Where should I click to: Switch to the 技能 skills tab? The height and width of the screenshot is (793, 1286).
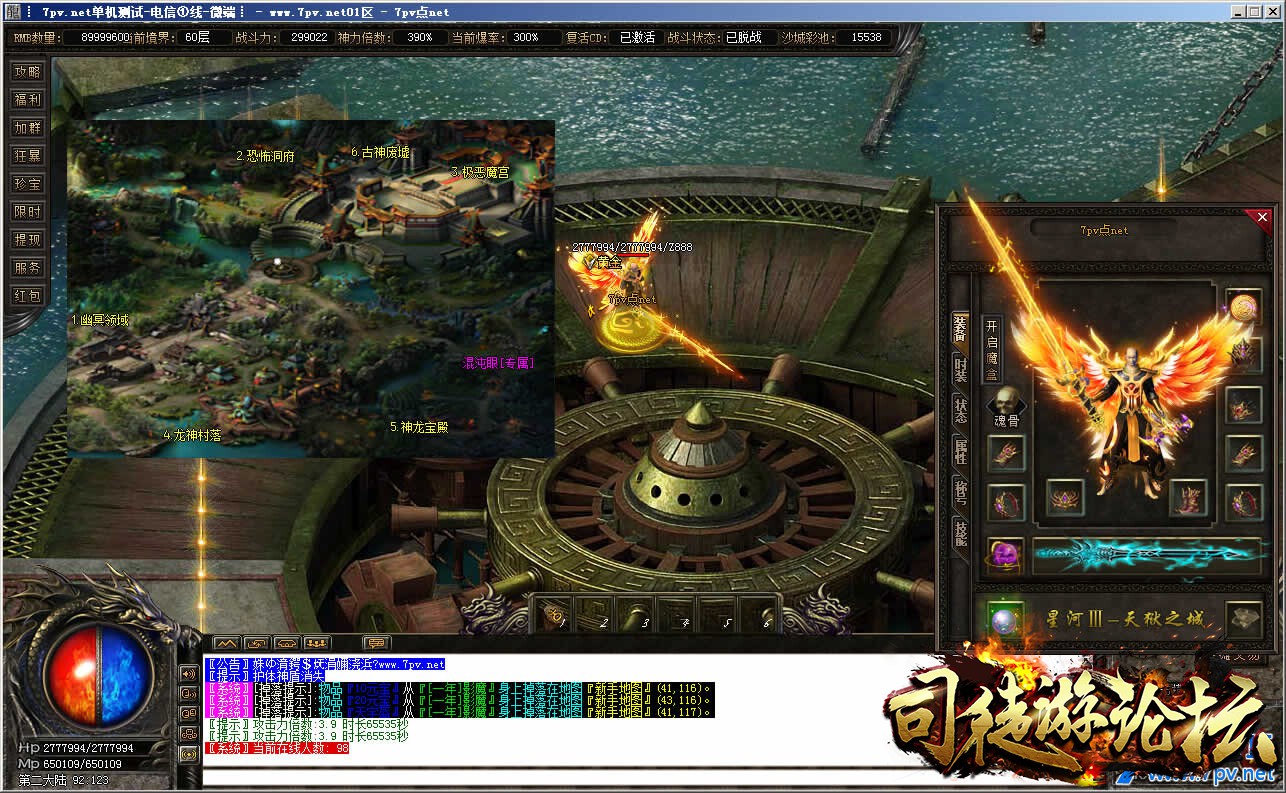click(x=960, y=535)
